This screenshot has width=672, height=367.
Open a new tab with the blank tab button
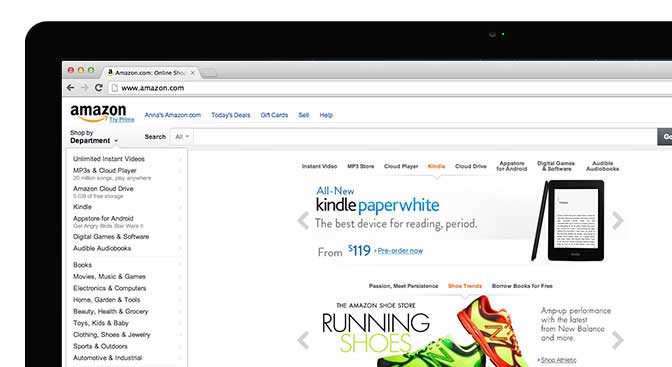209,73
